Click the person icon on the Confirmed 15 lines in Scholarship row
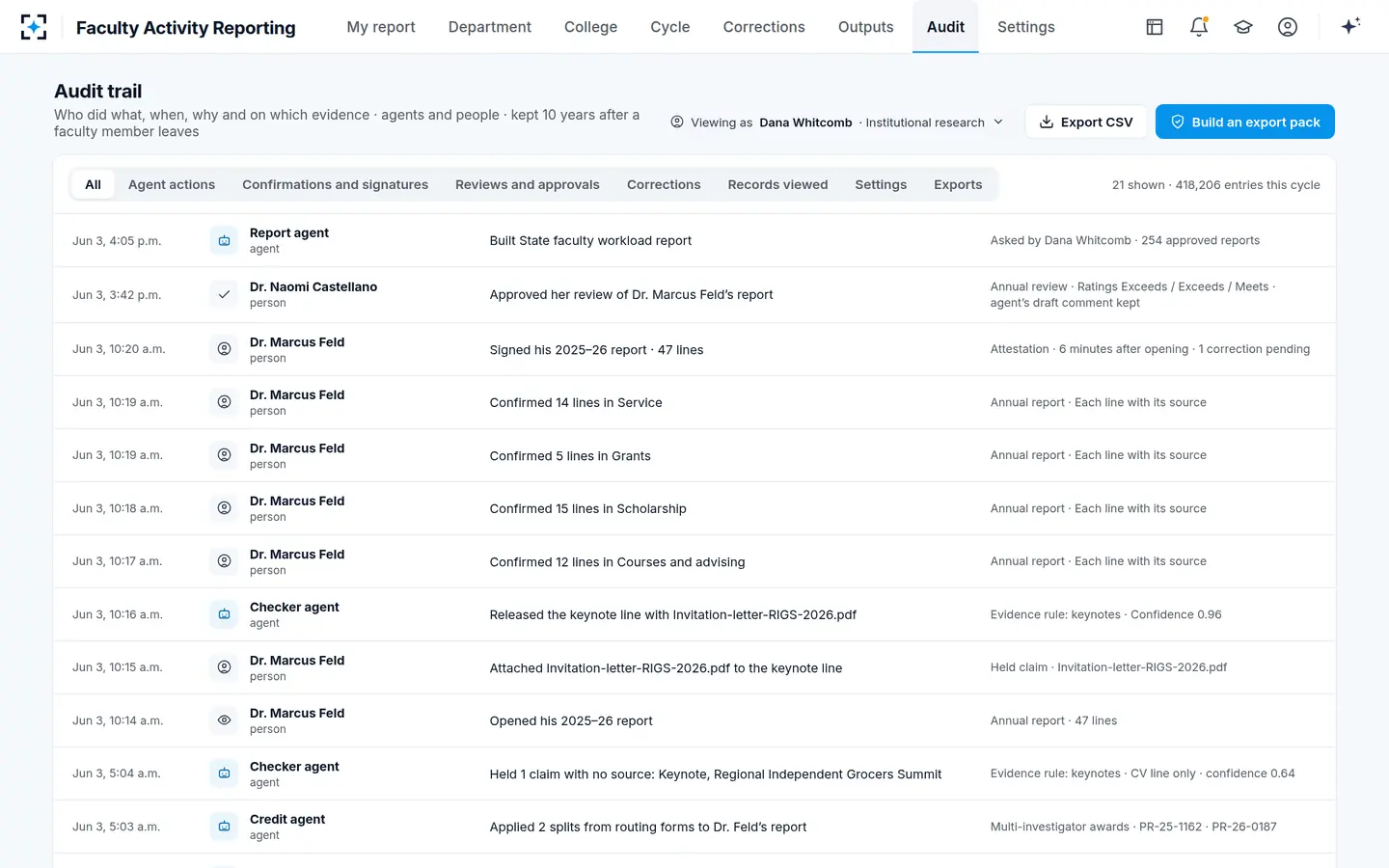The image size is (1389, 868). [224, 508]
